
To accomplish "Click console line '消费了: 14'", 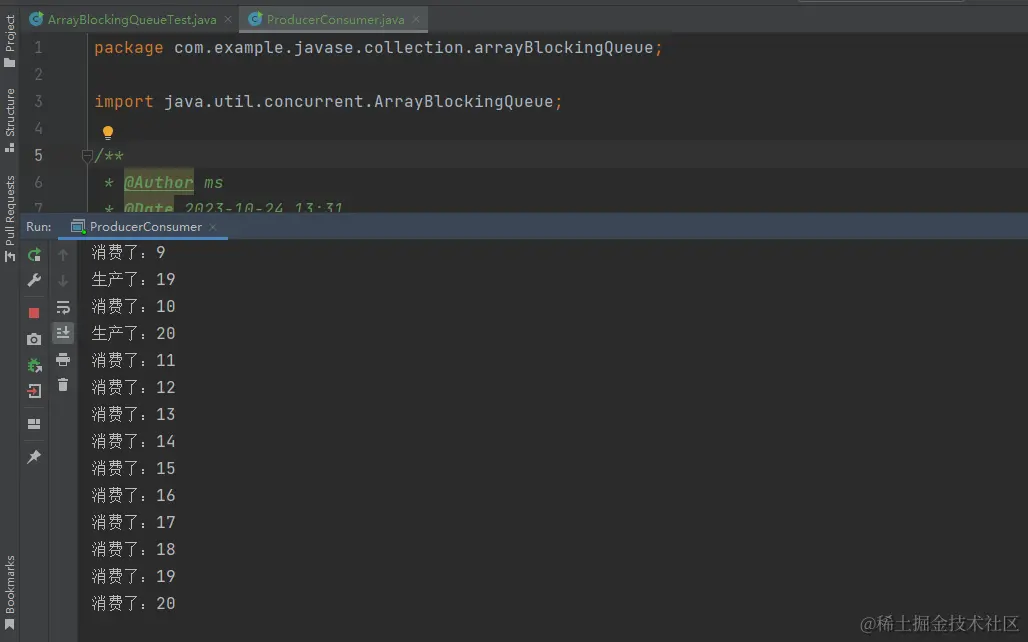I will coord(133,441).
